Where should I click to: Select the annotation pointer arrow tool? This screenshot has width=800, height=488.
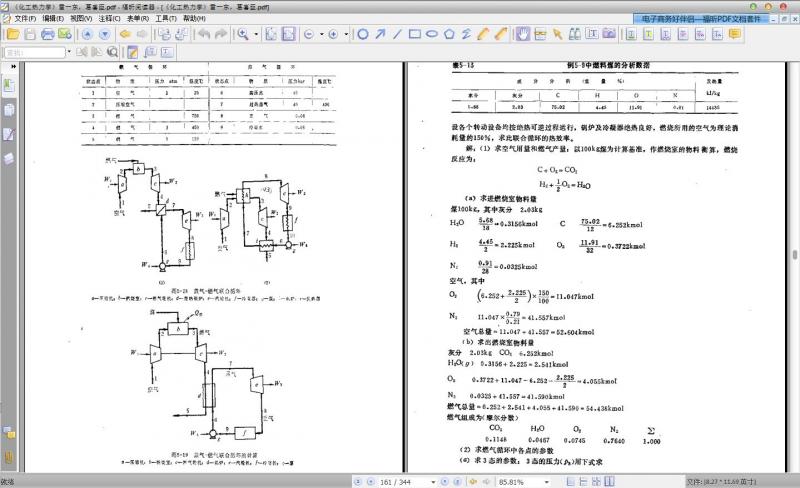(557, 34)
